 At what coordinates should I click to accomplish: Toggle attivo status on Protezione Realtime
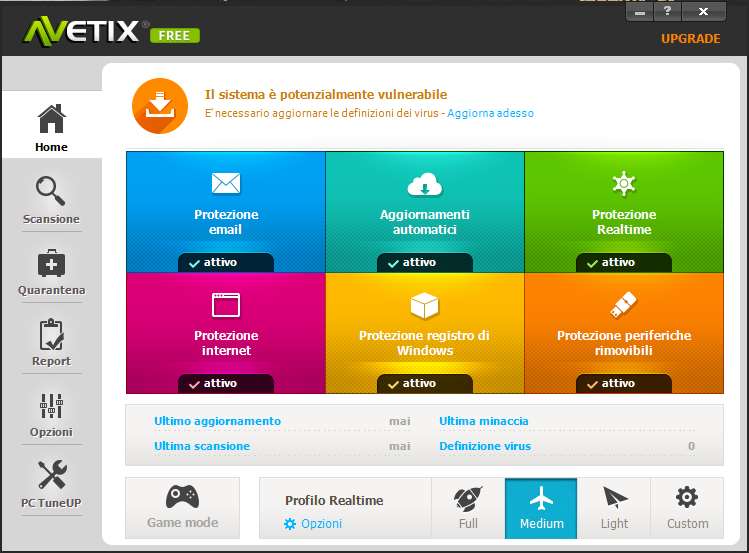pos(624,262)
